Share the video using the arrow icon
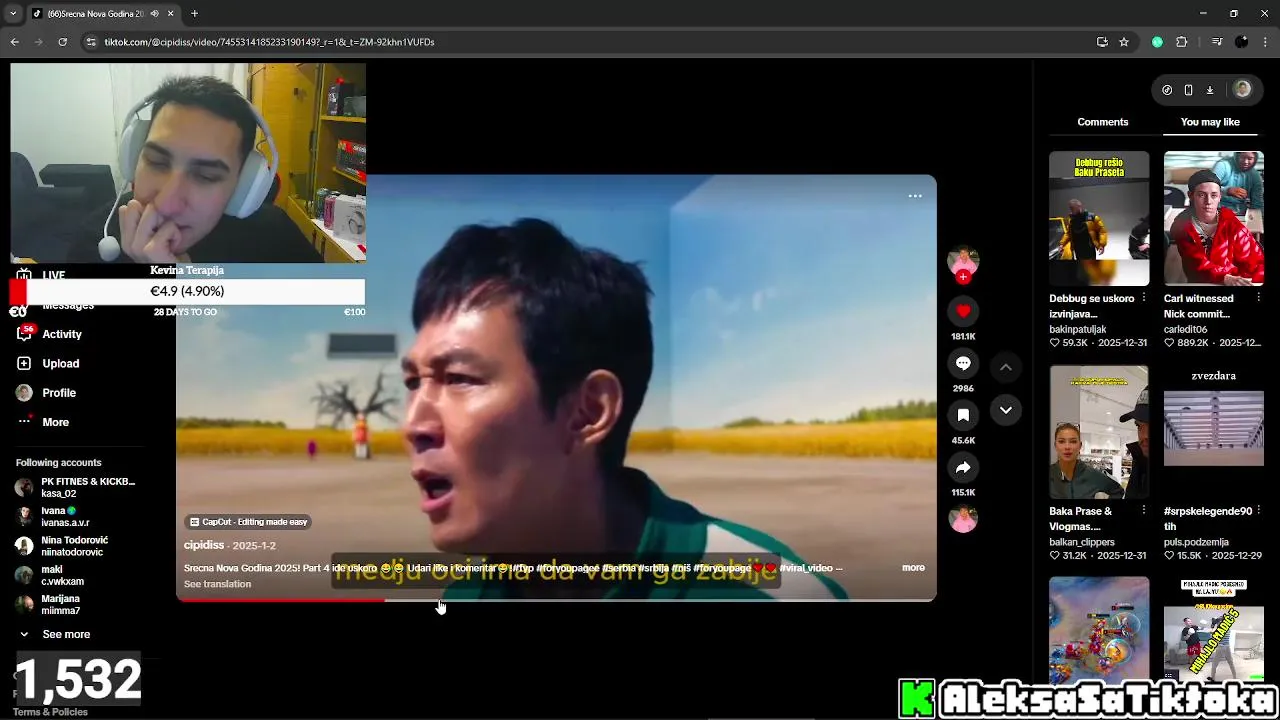 pos(963,467)
